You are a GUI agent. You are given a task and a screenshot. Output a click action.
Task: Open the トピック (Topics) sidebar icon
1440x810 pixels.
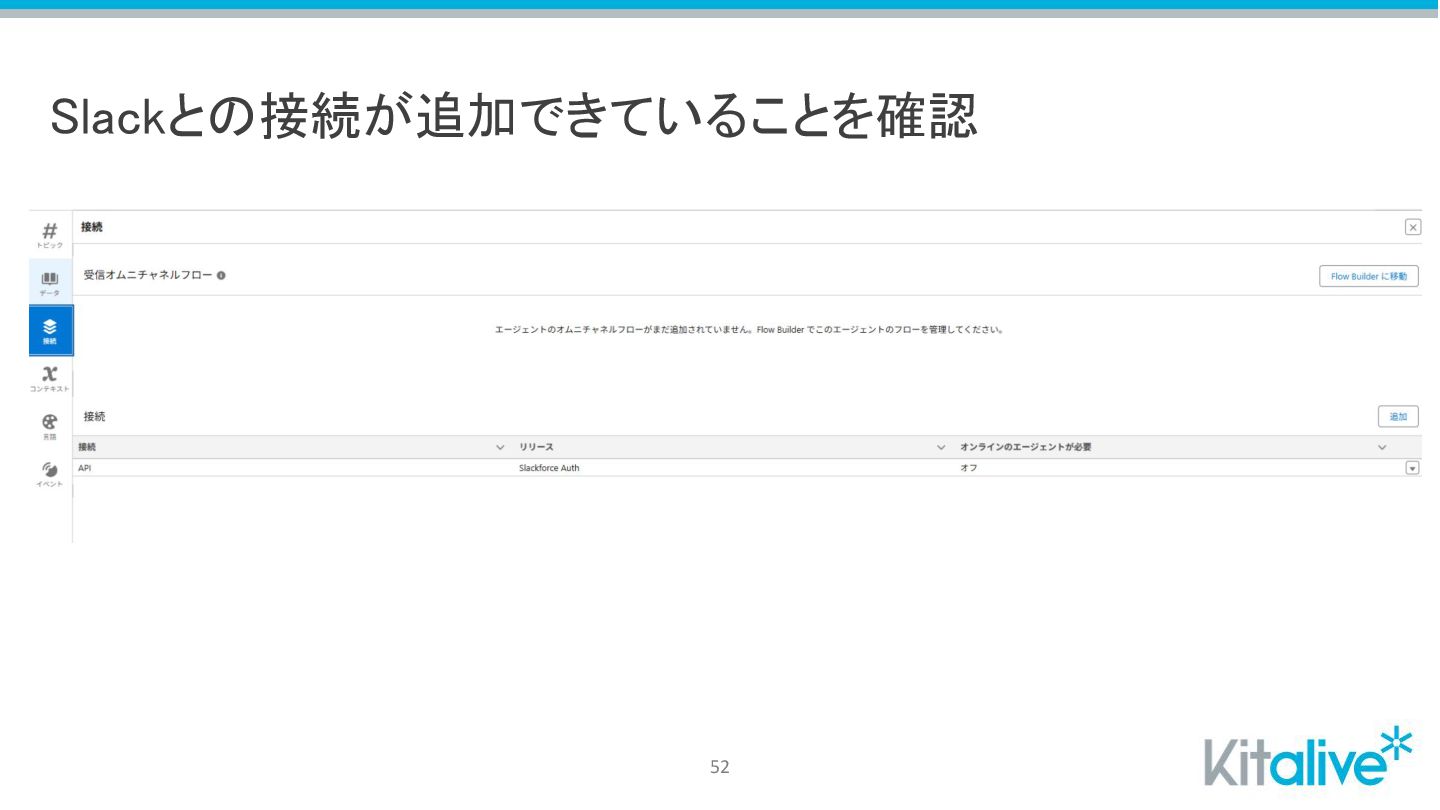pyautogui.click(x=50, y=235)
